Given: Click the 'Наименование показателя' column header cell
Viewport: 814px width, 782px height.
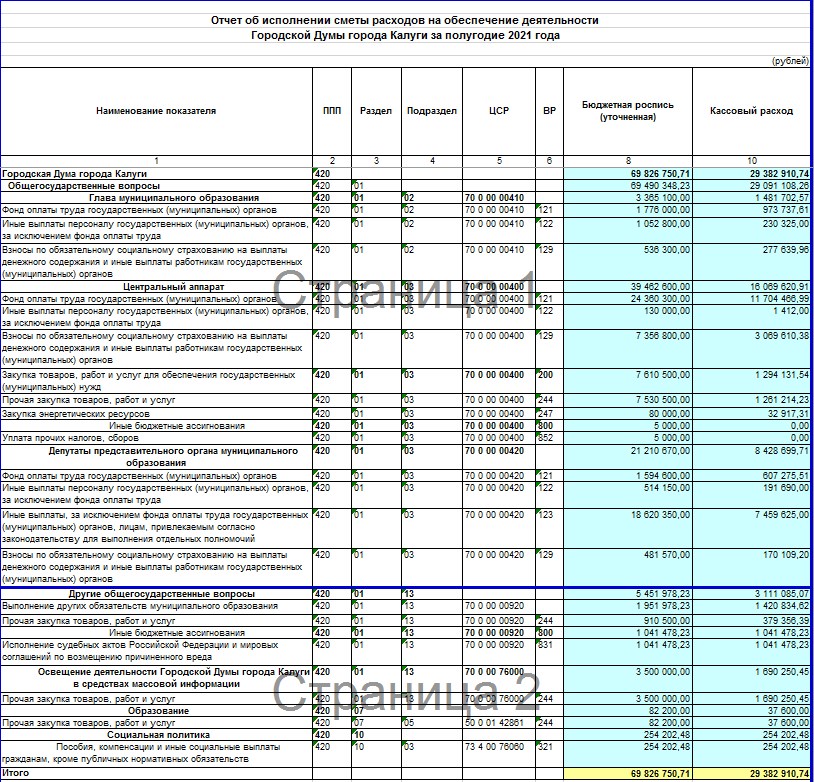Looking at the screenshot, I should [x=156, y=111].
